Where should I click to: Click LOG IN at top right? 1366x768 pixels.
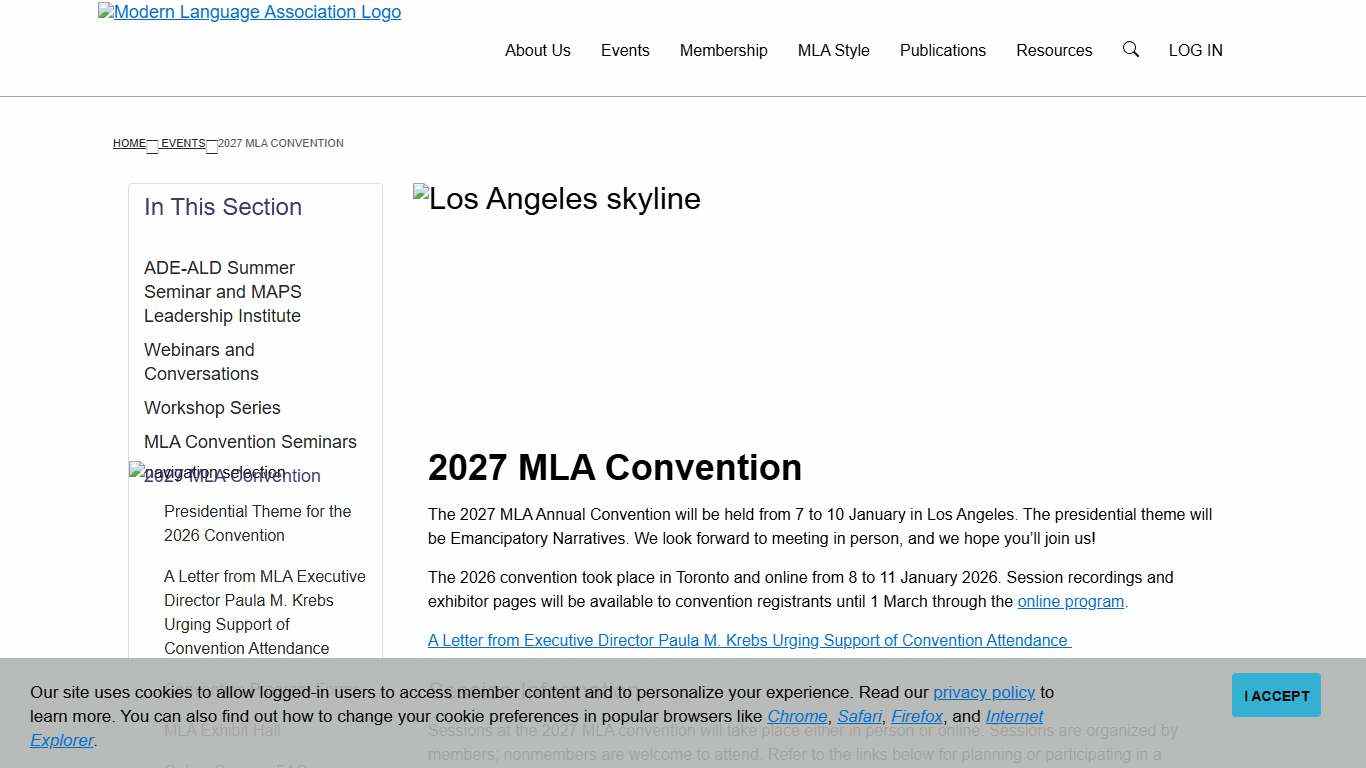(1195, 50)
